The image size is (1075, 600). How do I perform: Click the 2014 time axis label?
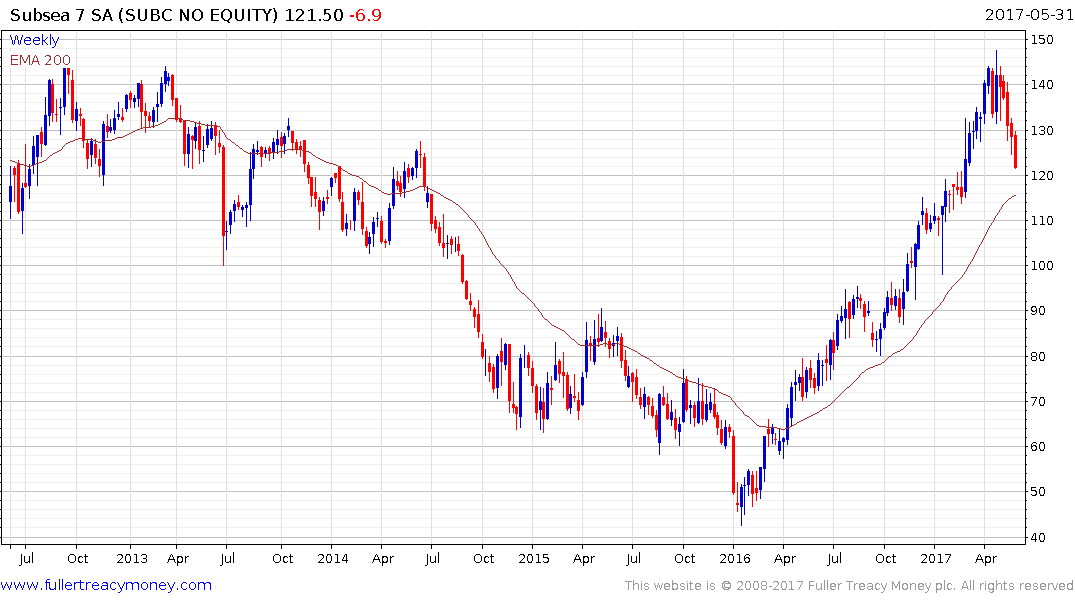[x=333, y=558]
